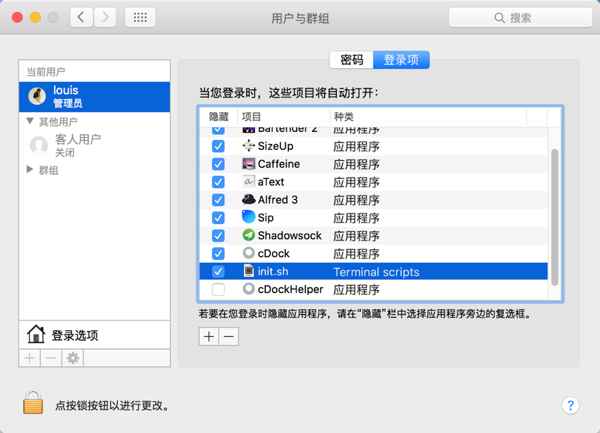Click the SizeUp app icon
The height and width of the screenshot is (433, 600).
coord(249,146)
